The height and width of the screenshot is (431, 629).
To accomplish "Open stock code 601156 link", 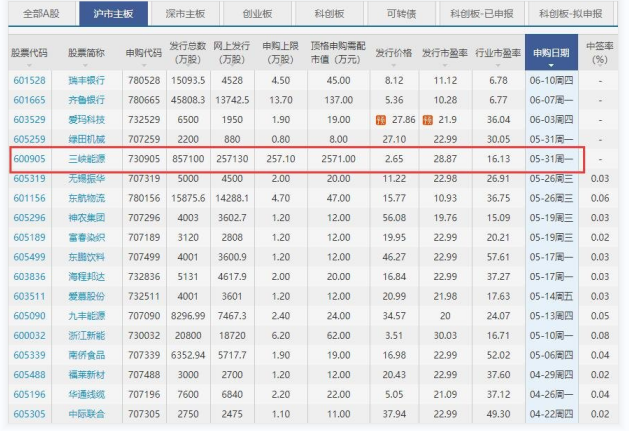I will (29, 198).
